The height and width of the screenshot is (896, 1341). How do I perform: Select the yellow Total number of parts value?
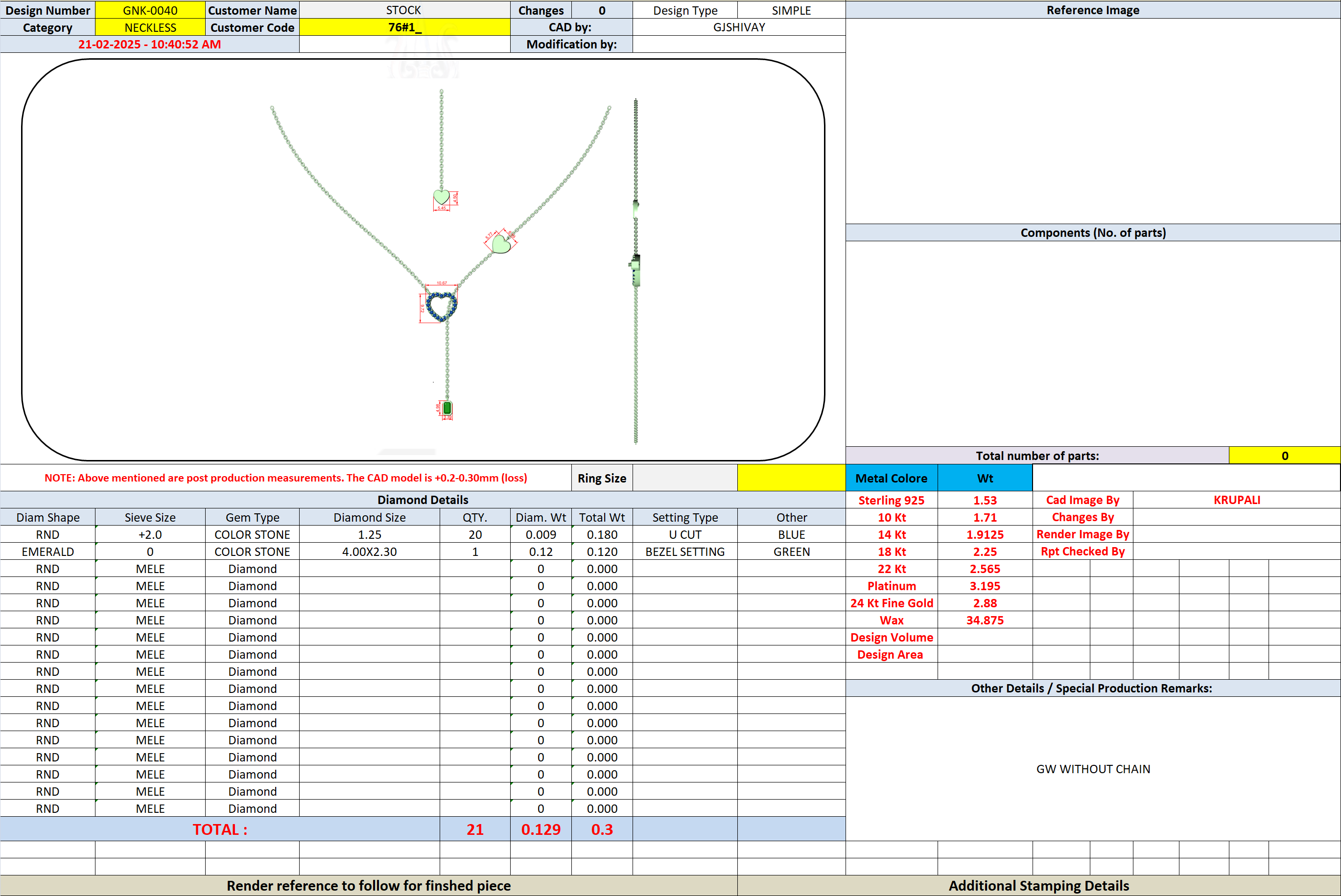tap(1284, 456)
